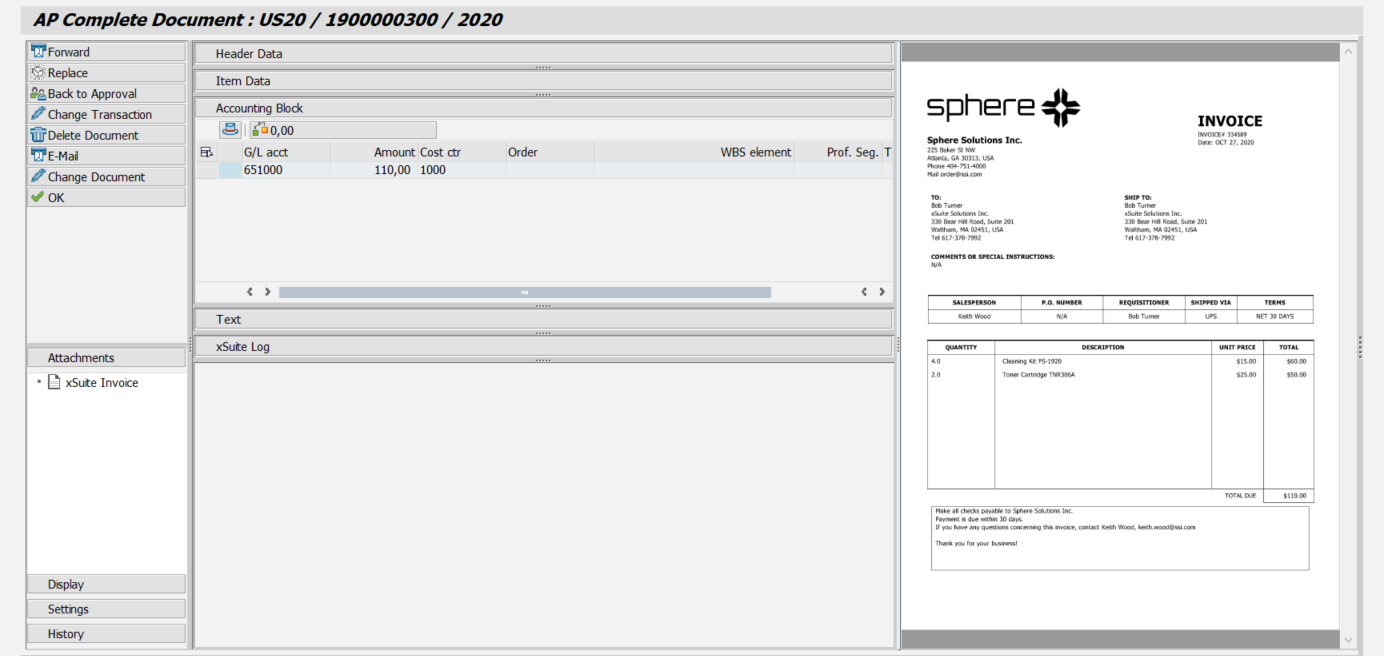Click the Replace clock icon
Screen dimensions: 1384x656
[x=39, y=73]
